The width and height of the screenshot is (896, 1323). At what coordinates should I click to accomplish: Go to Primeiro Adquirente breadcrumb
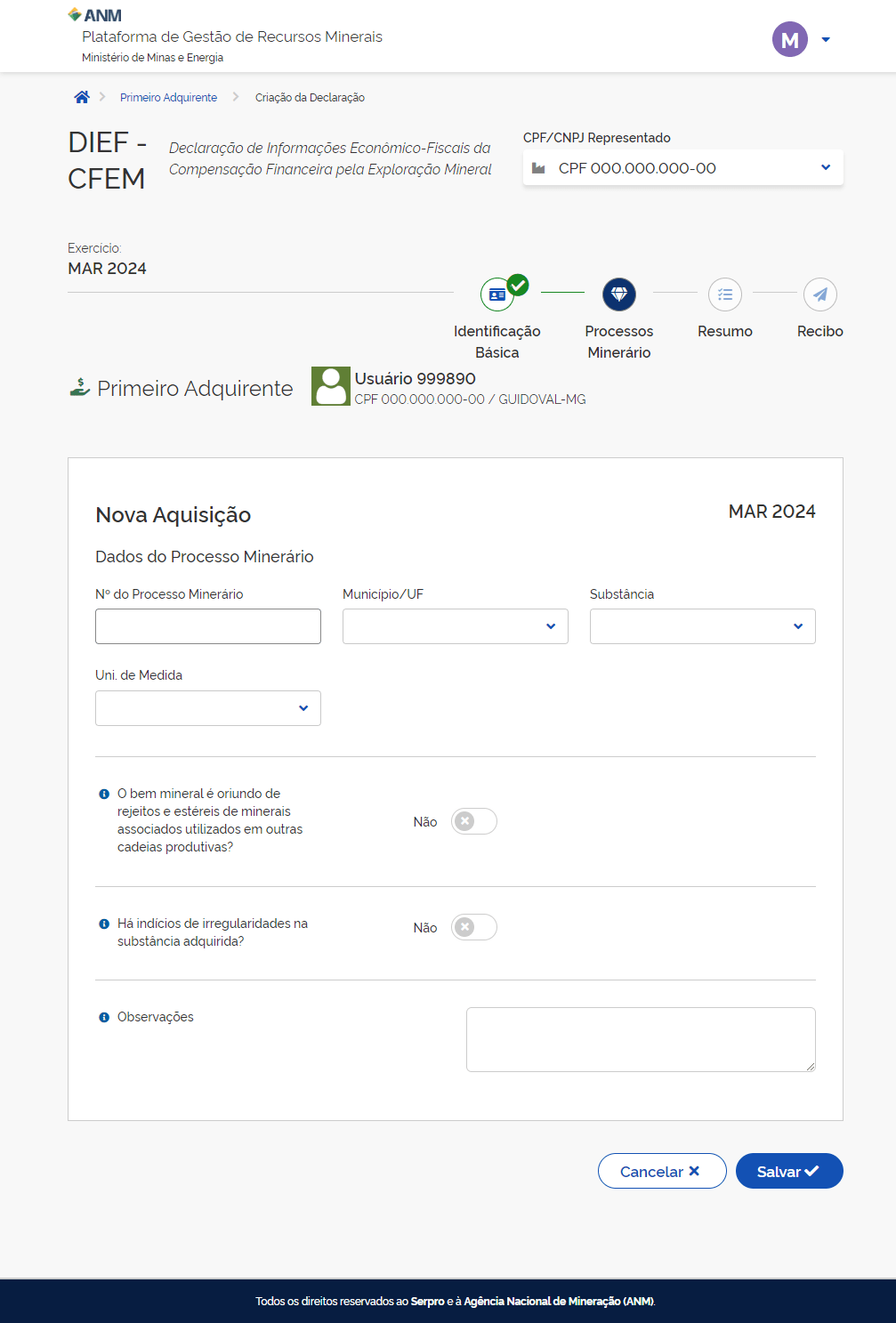point(168,98)
